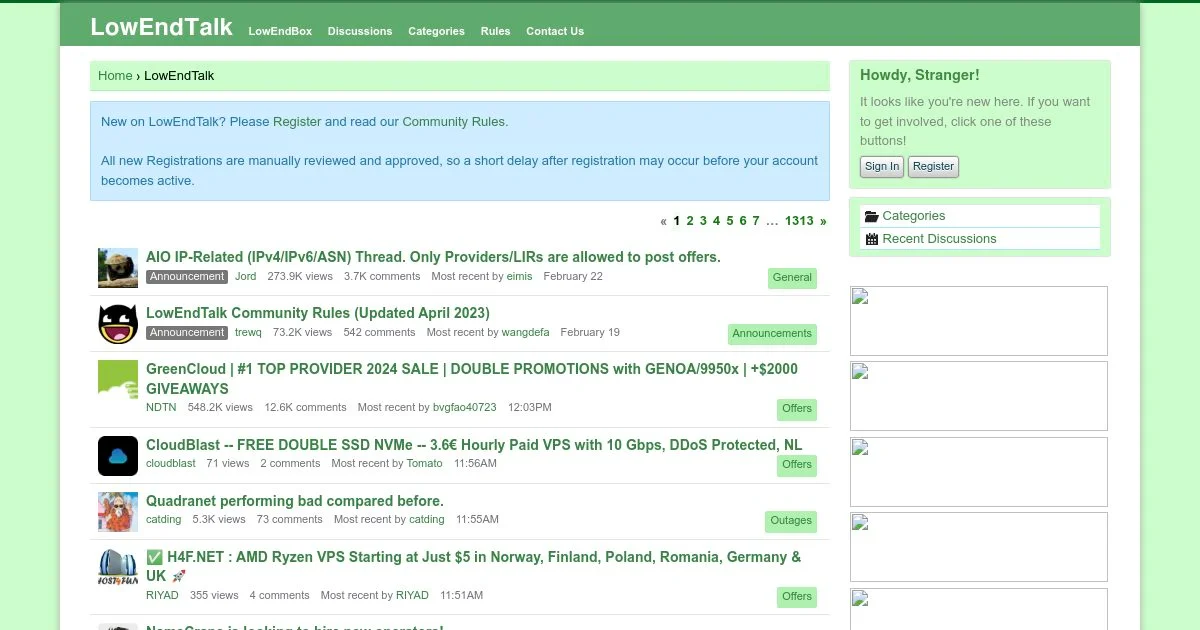This screenshot has width=1200, height=630.
Task: Open AIO IP-Related thread title
Action: [433, 257]
